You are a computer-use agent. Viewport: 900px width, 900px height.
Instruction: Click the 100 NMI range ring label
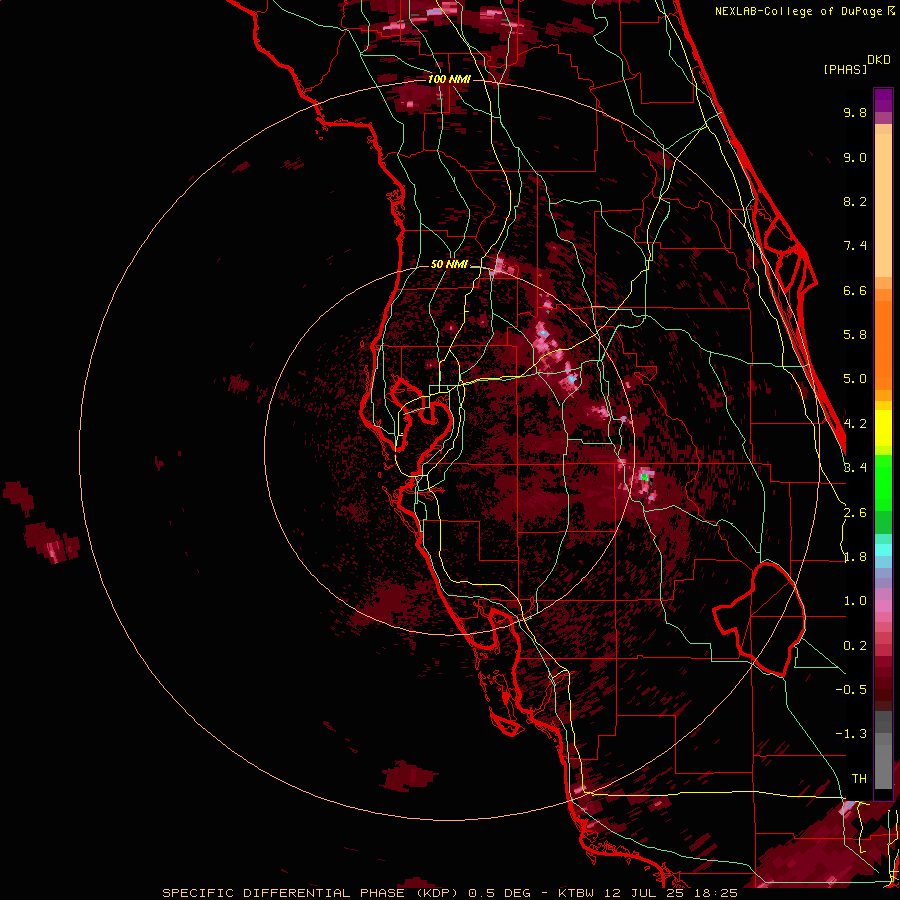[449, 79]
